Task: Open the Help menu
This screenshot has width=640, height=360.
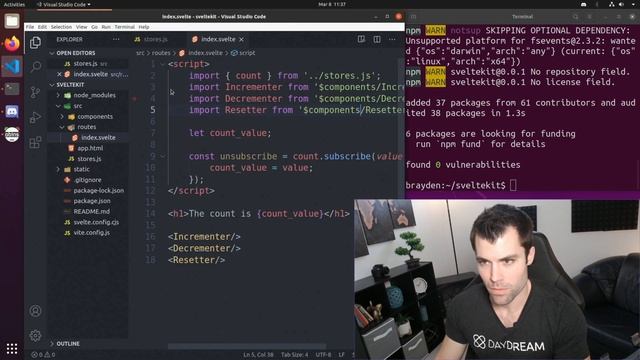Action: coord(144,27)
